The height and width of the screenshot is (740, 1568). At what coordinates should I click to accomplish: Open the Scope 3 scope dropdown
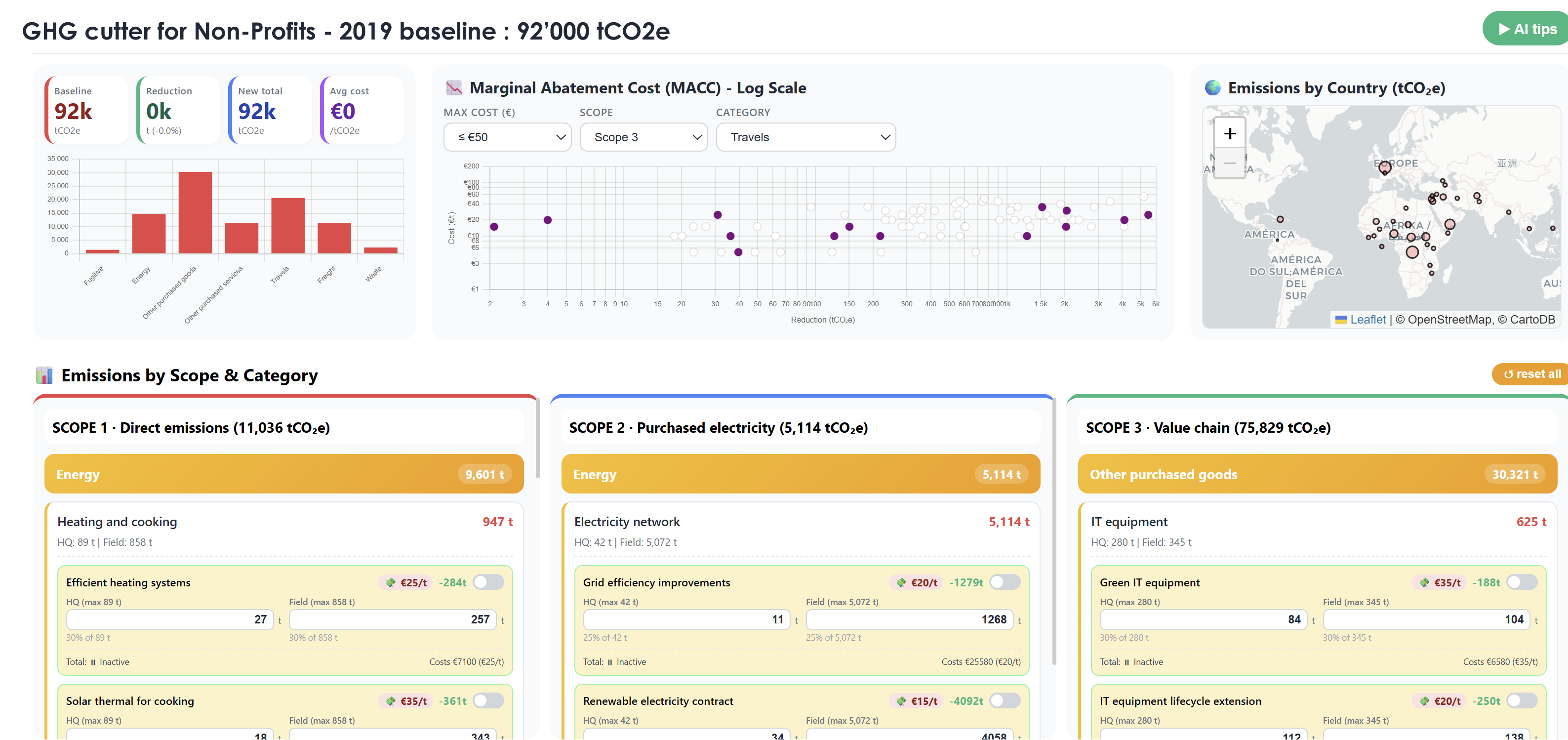click(x=643, y=137)
